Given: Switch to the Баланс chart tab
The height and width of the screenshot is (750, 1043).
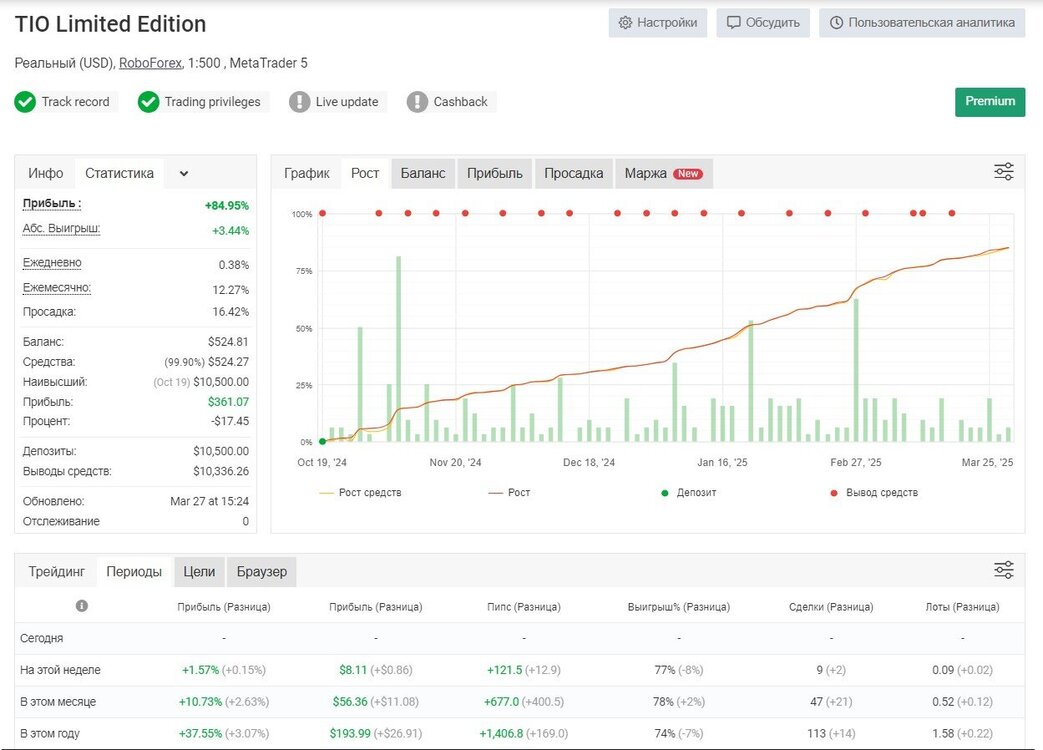Looking at the screenshot, I should tap(423, 174).
